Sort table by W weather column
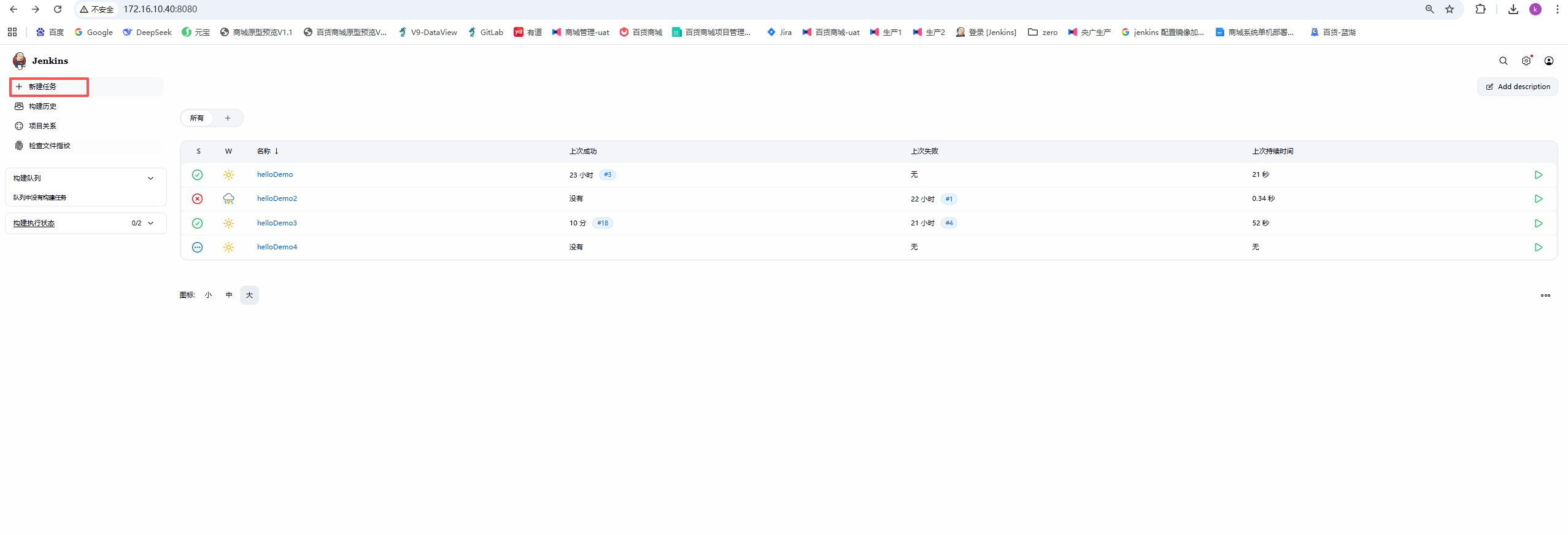Viewport: 1568px width, 535px height. click(x=228, y=151)
